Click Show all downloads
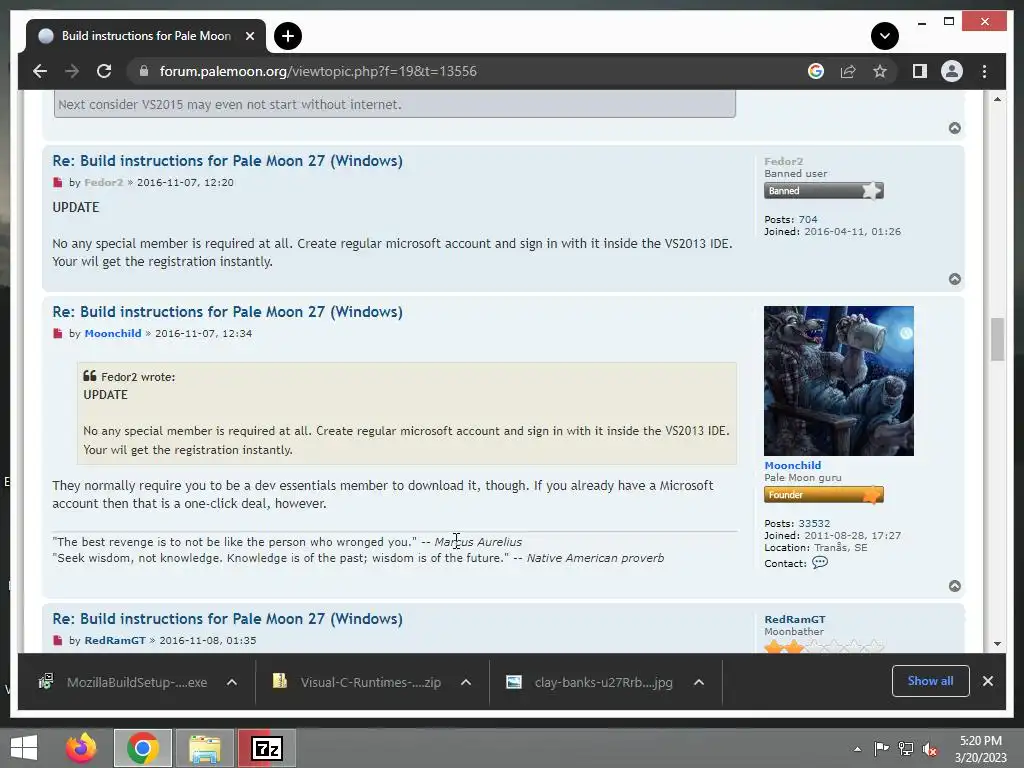 (x=930, y=681)
